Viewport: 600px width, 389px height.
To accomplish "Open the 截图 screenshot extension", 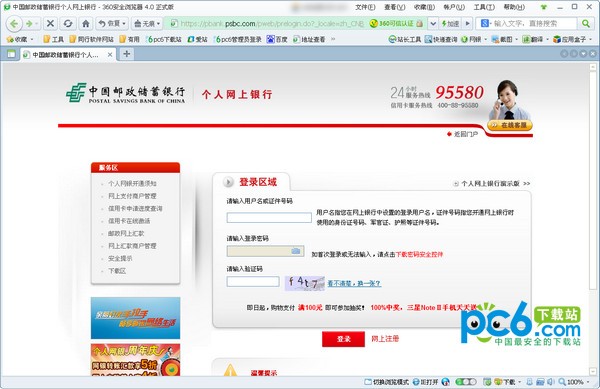I will (505, 39).
